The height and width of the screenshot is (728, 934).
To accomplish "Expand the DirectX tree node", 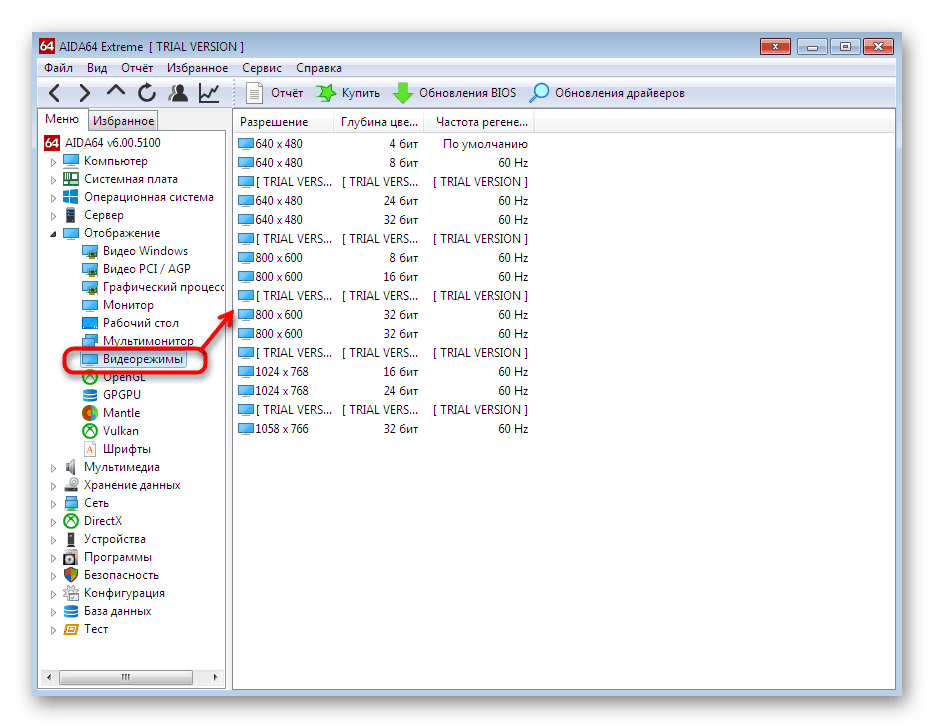I will (x=53, y=522).
